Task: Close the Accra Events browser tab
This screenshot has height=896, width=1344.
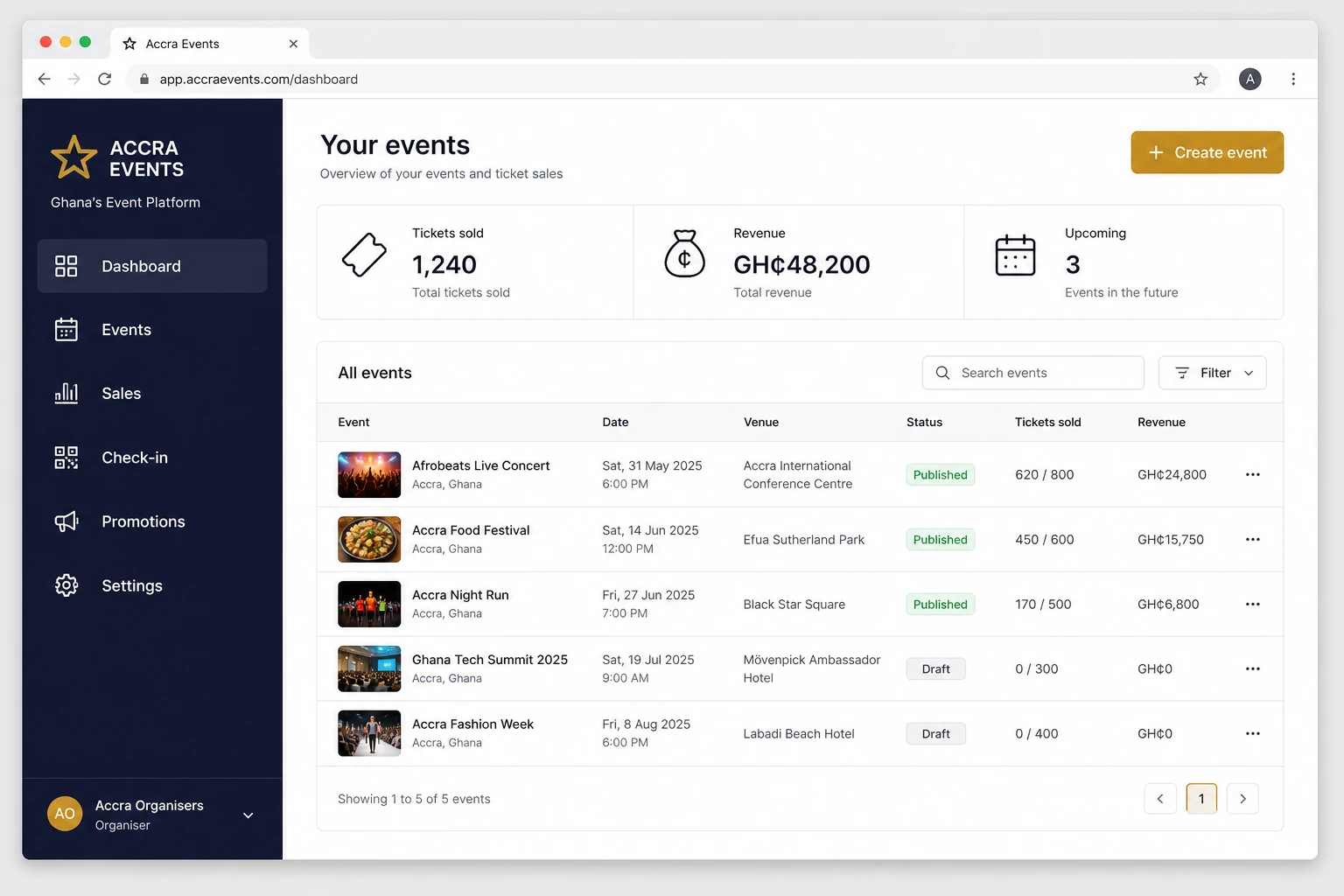Action: point(293,44)
